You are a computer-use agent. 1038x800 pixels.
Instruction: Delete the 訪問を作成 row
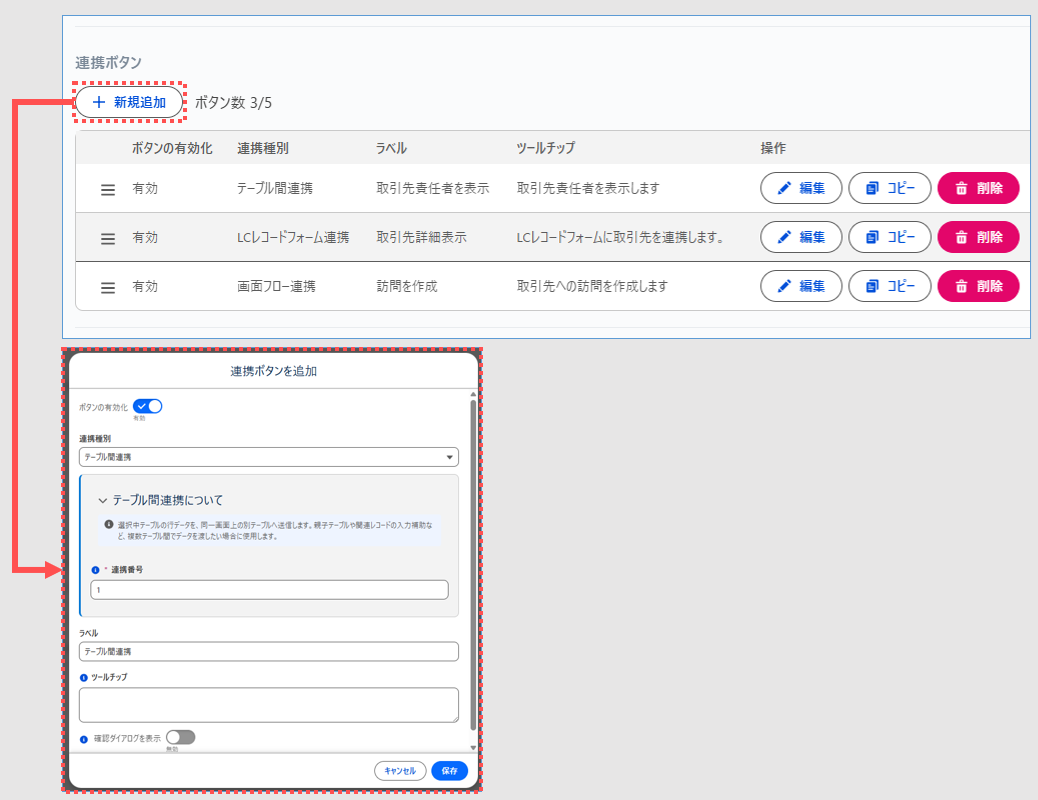tap(978, 286)
